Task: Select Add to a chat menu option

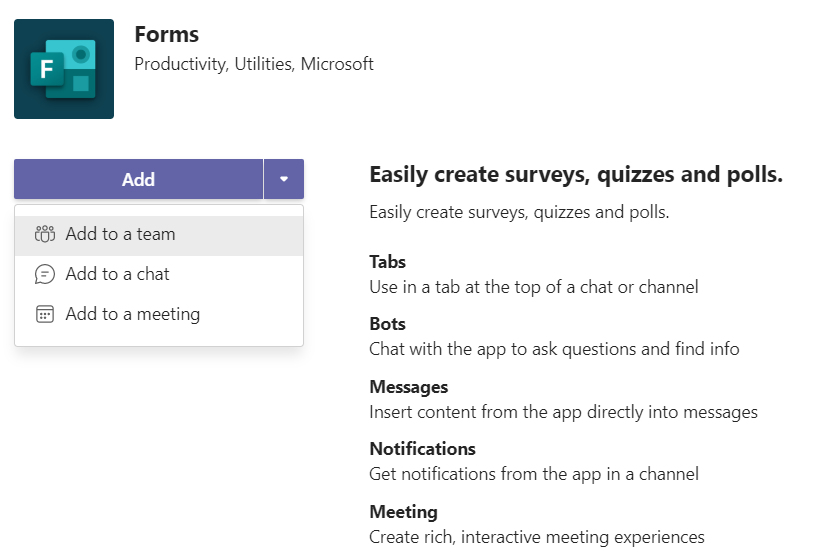Action: [x=159, y=274]
